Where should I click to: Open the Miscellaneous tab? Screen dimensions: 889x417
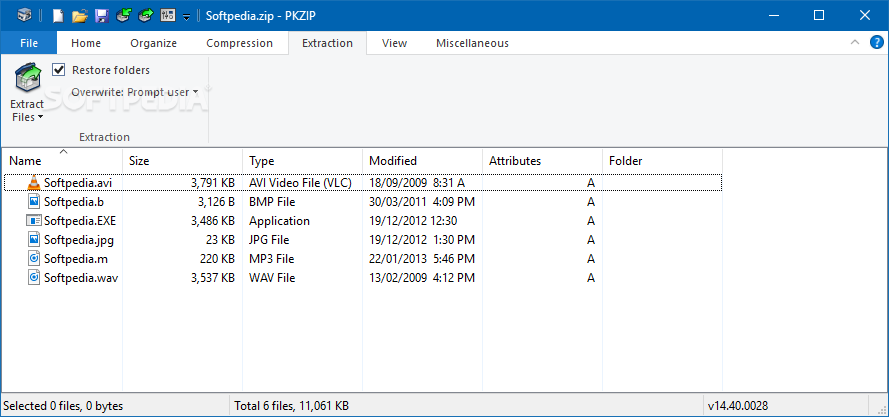(472, 43)
